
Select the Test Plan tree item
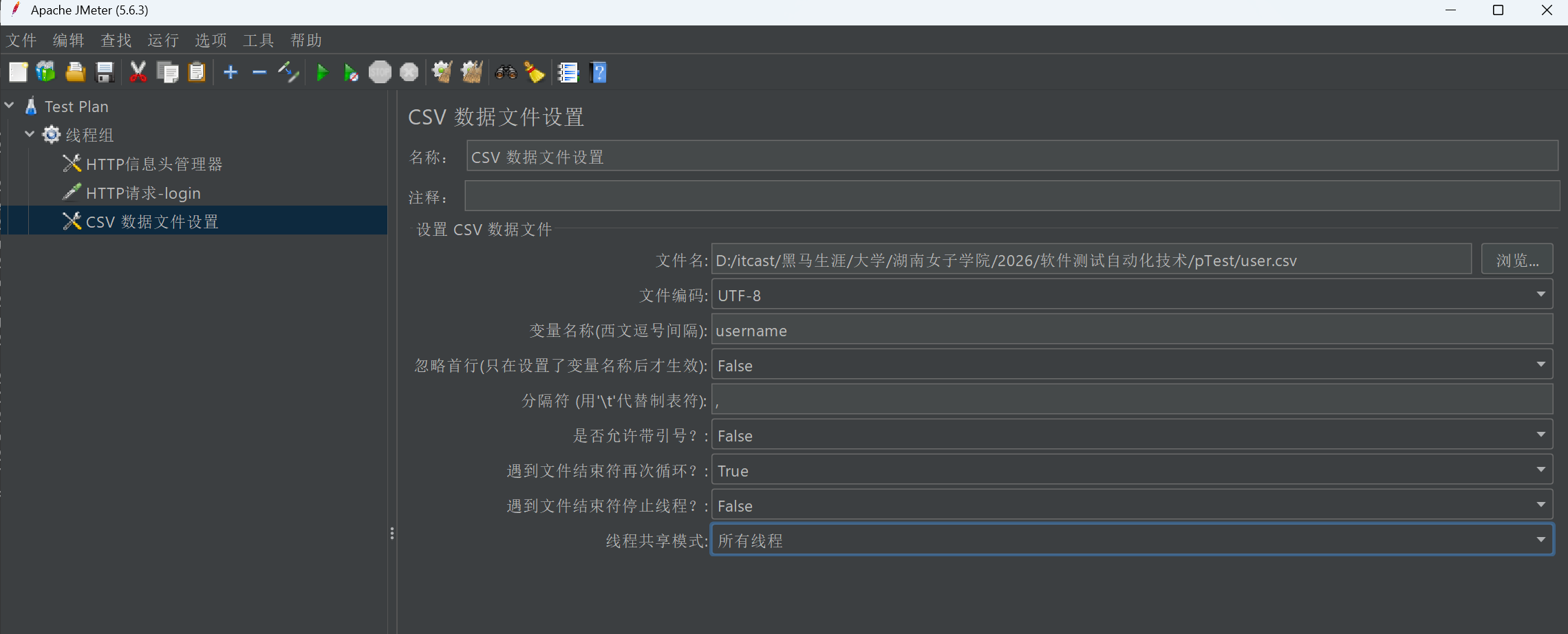tap(76, 106)
